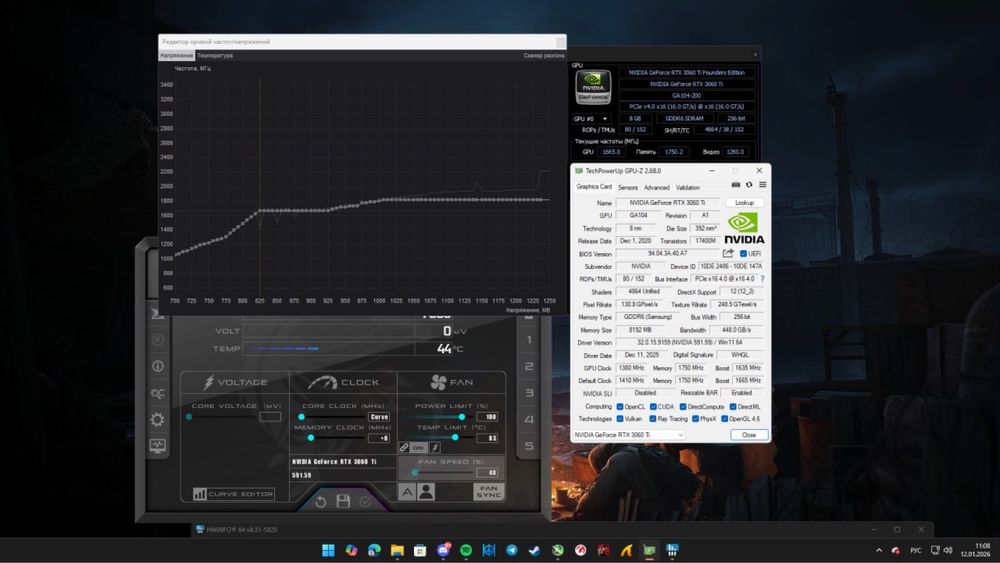Image resolution: width=1000 pixels, height=563 pixels.
Task: Open the Afterburner information icon
Action: pos(158,366)
